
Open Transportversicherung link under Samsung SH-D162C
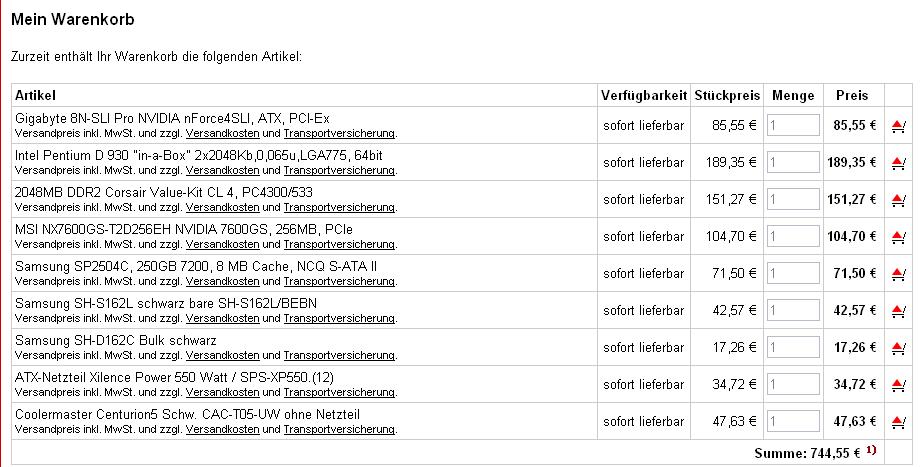[x=339, y=356]
